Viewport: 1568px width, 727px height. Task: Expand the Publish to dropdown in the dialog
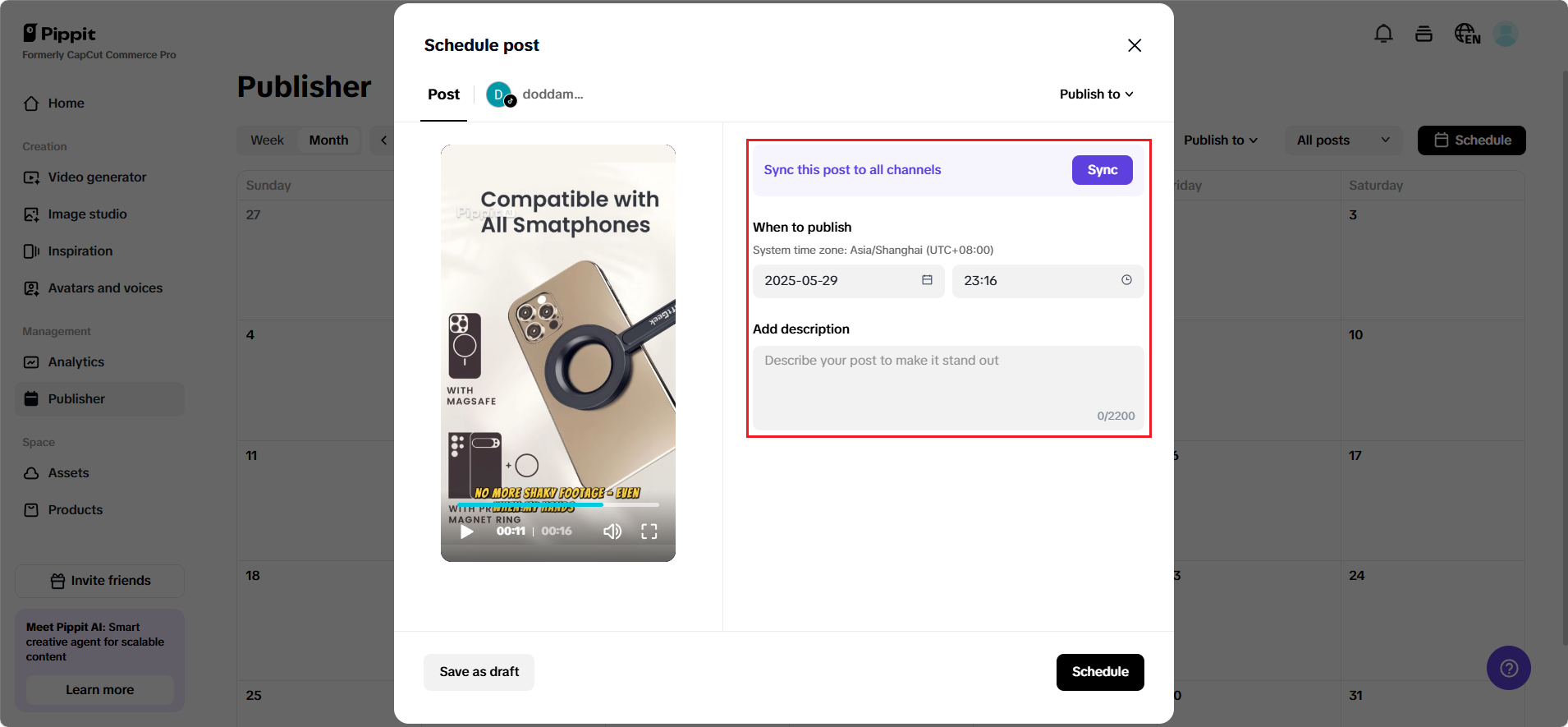pos(1096,94)
